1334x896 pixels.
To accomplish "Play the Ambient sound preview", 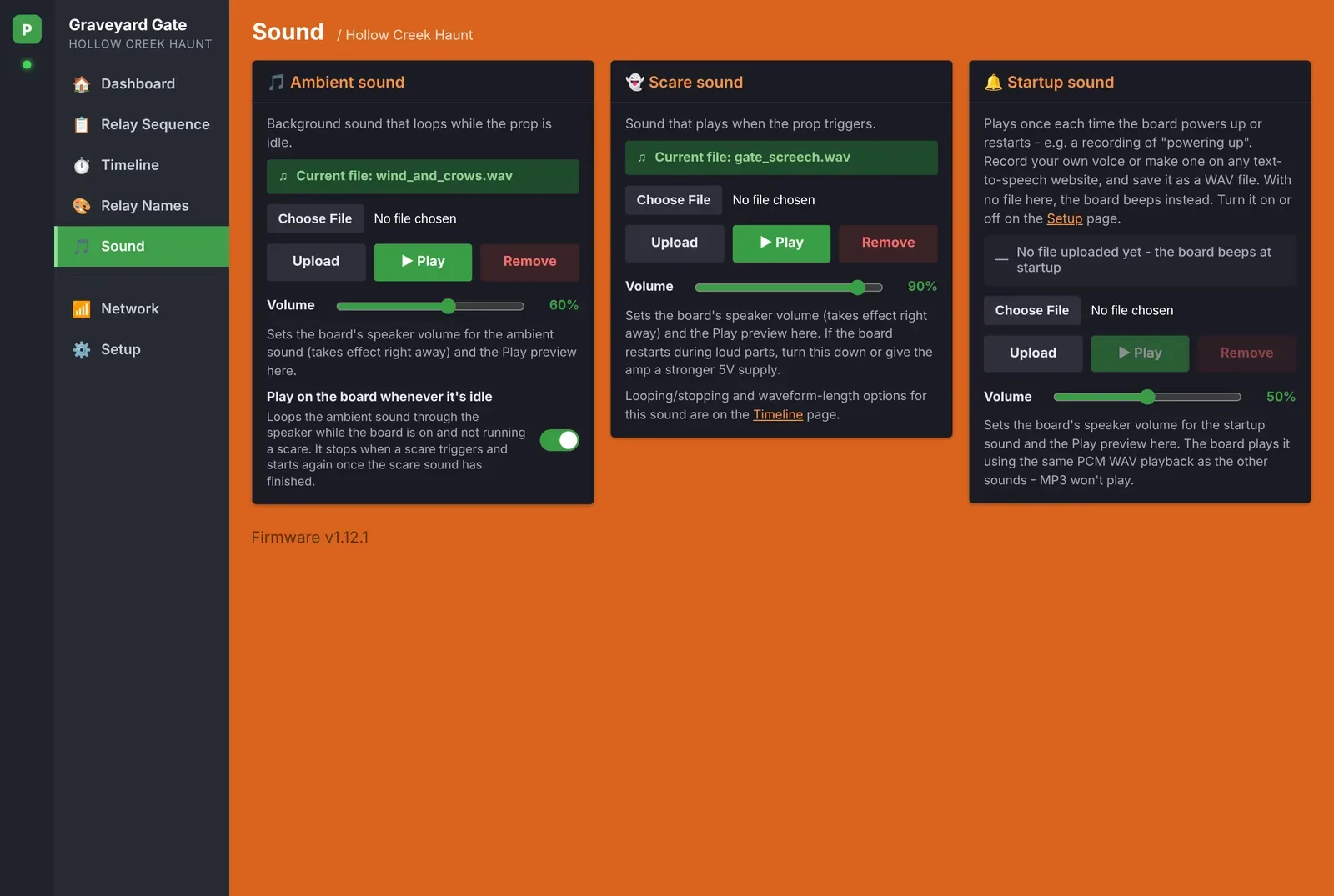I will click(423, 262).
